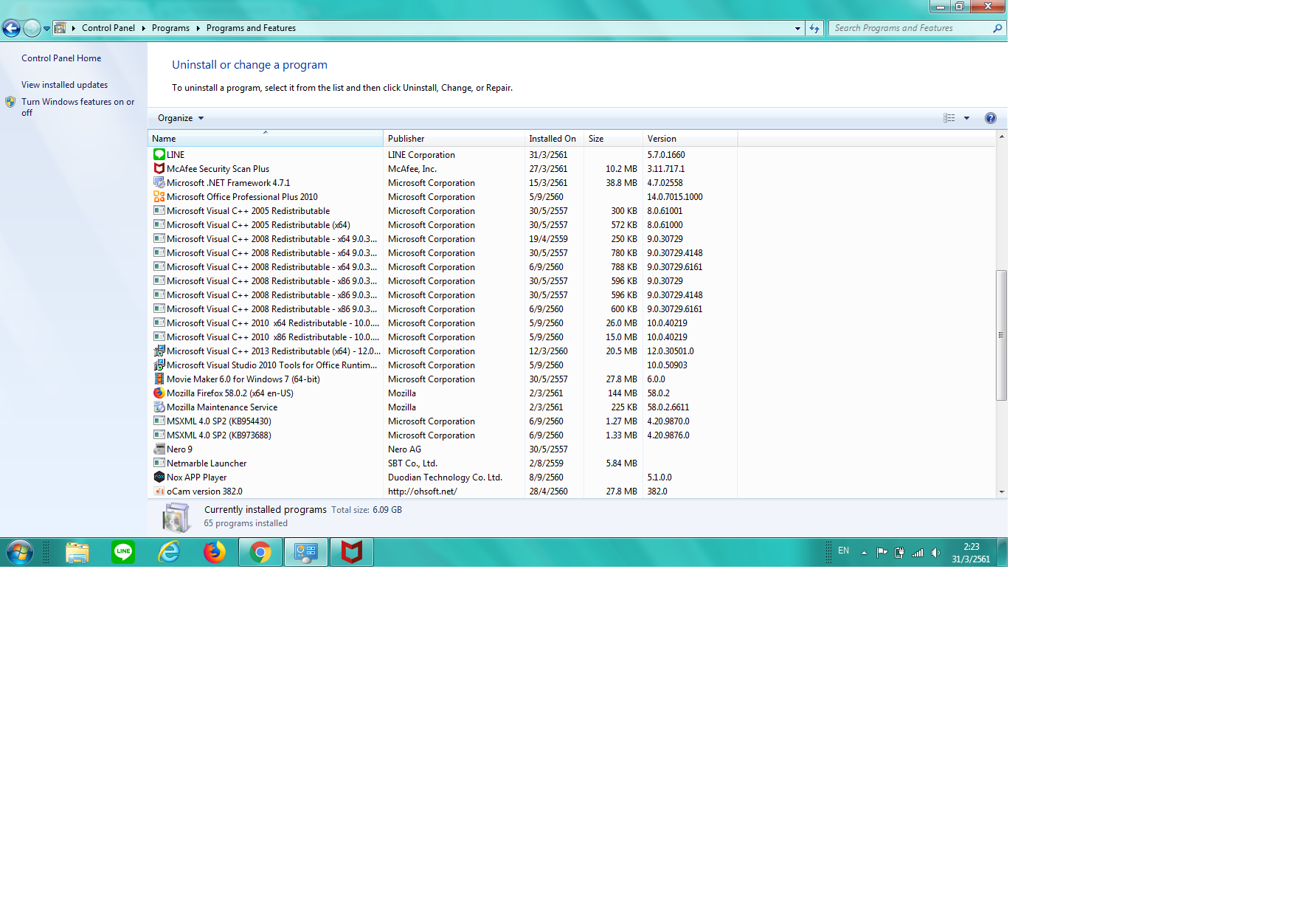The height and width of the screenshot is (921, 1316).
Task: Click the McAfee Security Scan Plus icon
Action: [159, 169]
